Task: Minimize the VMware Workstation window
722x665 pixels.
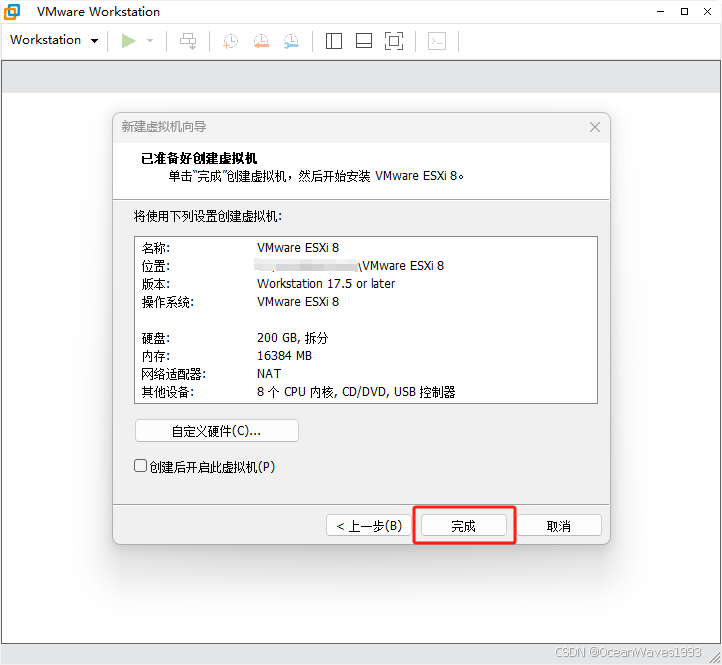Action: click(660, 12)
